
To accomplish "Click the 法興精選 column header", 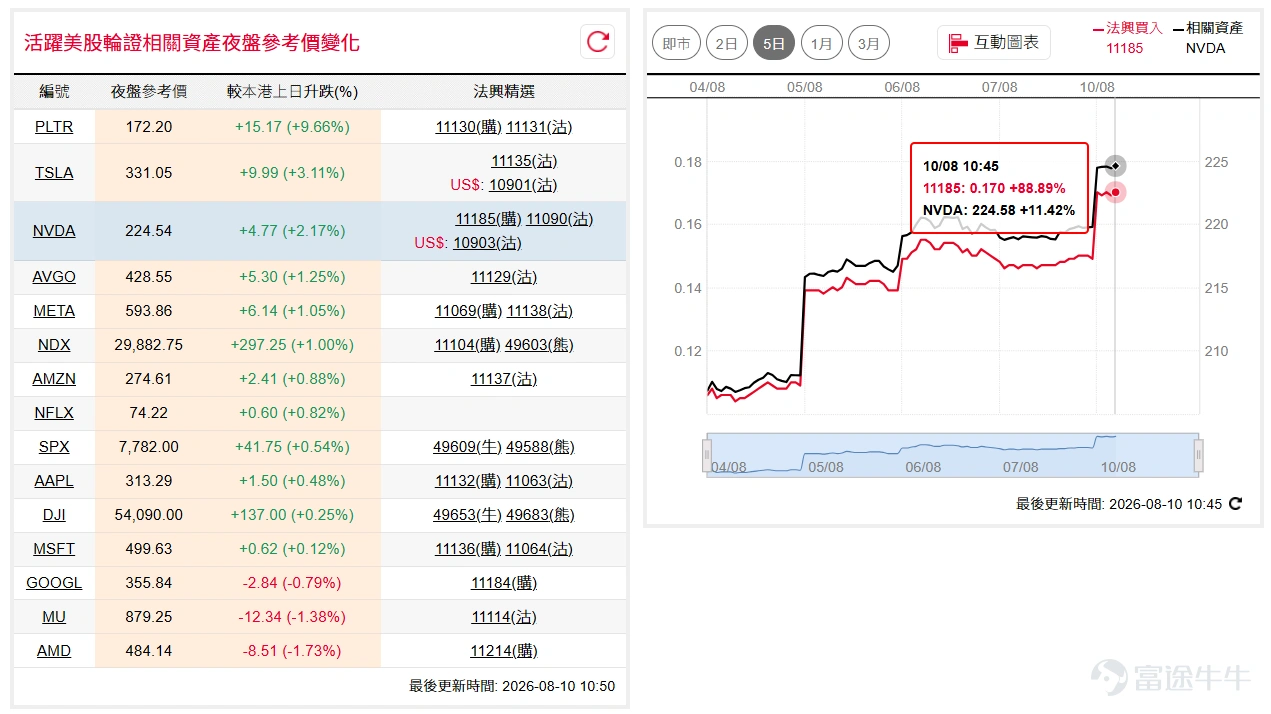I will [504, 92].
